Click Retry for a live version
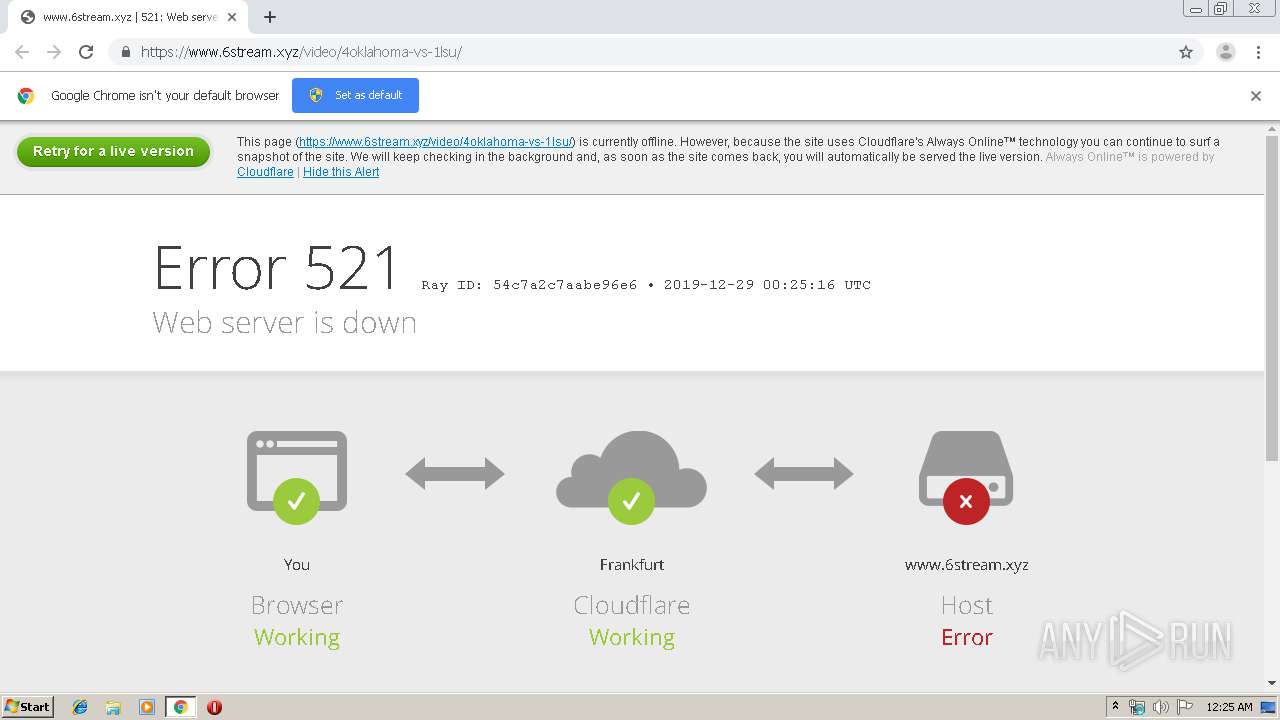Image resolution: width=1280 pixels, height=720 pixels. [x=113, y=151]
